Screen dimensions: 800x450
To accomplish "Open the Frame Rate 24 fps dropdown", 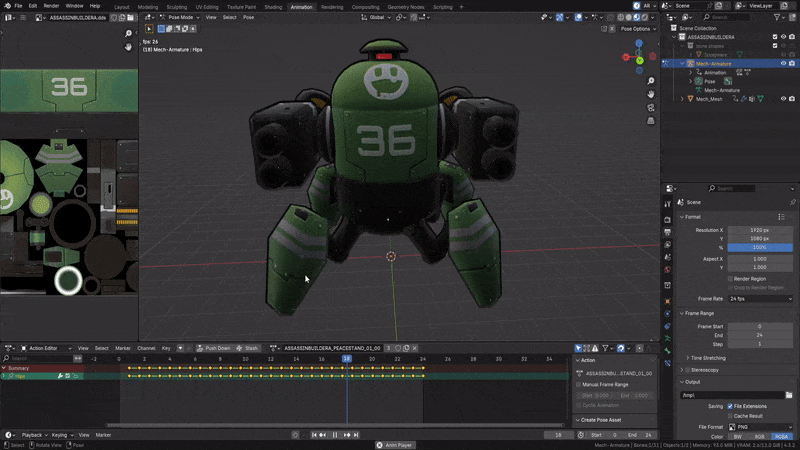I will click(759, 298).
